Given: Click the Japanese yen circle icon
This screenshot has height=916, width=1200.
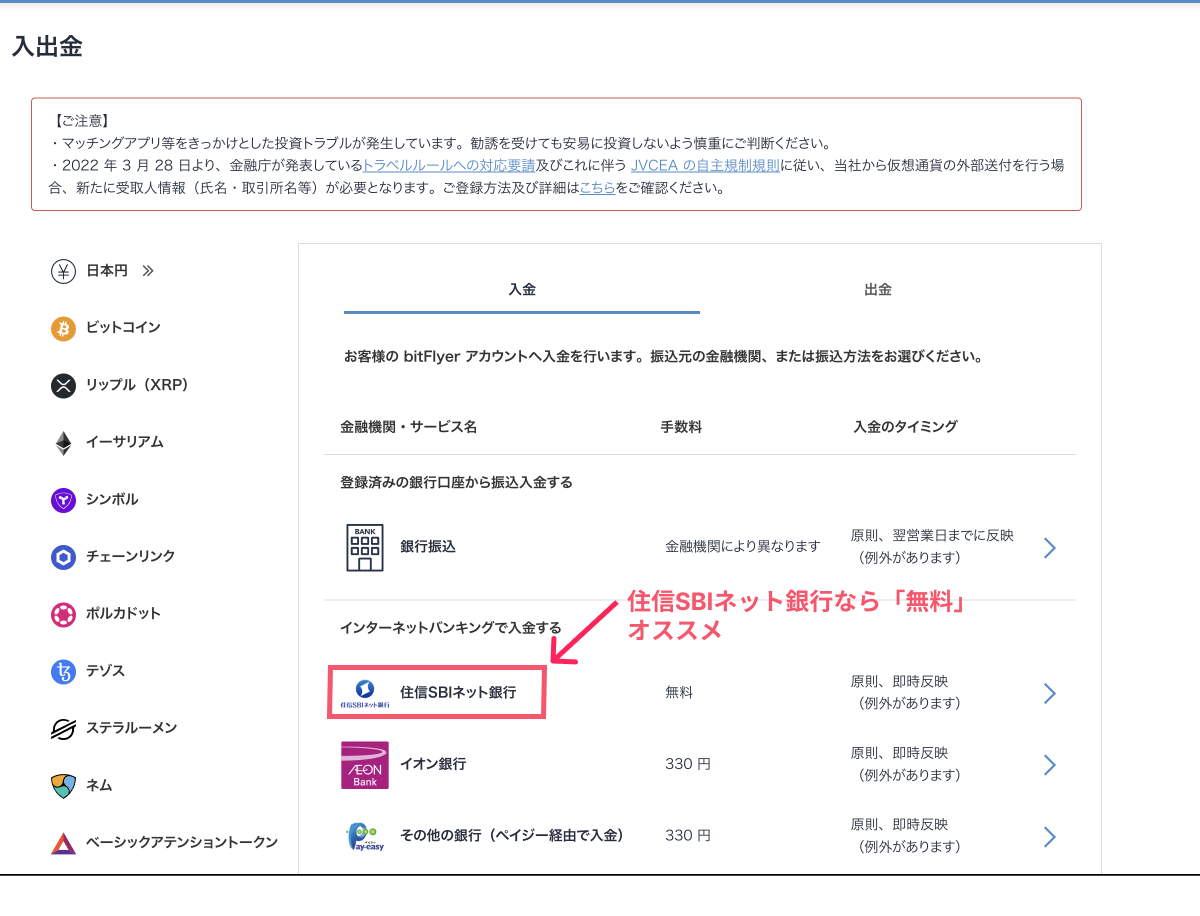Looking at the screenshot, I should pos(64,271).
